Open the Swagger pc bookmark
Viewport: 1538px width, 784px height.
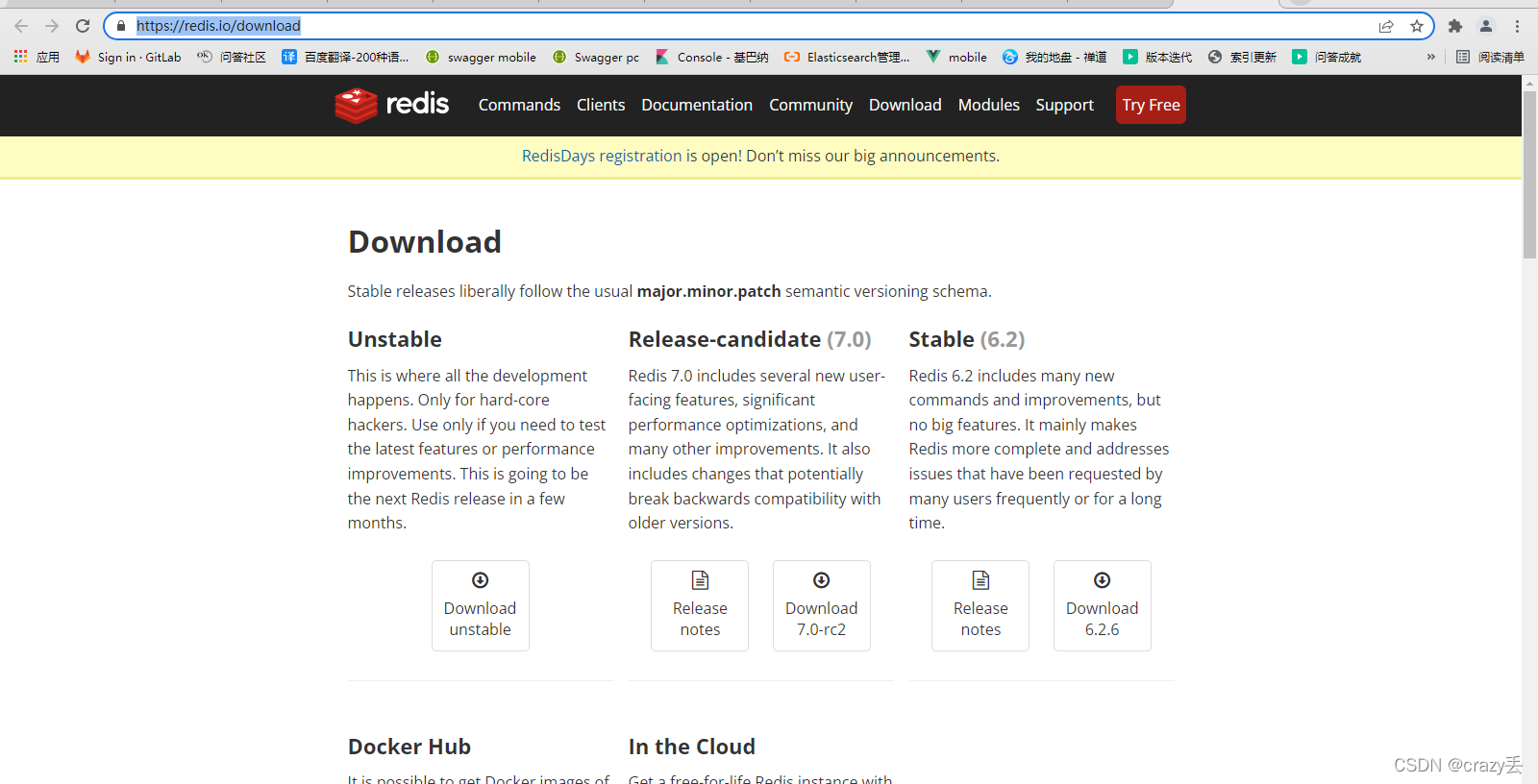click(x=596, y=57)
